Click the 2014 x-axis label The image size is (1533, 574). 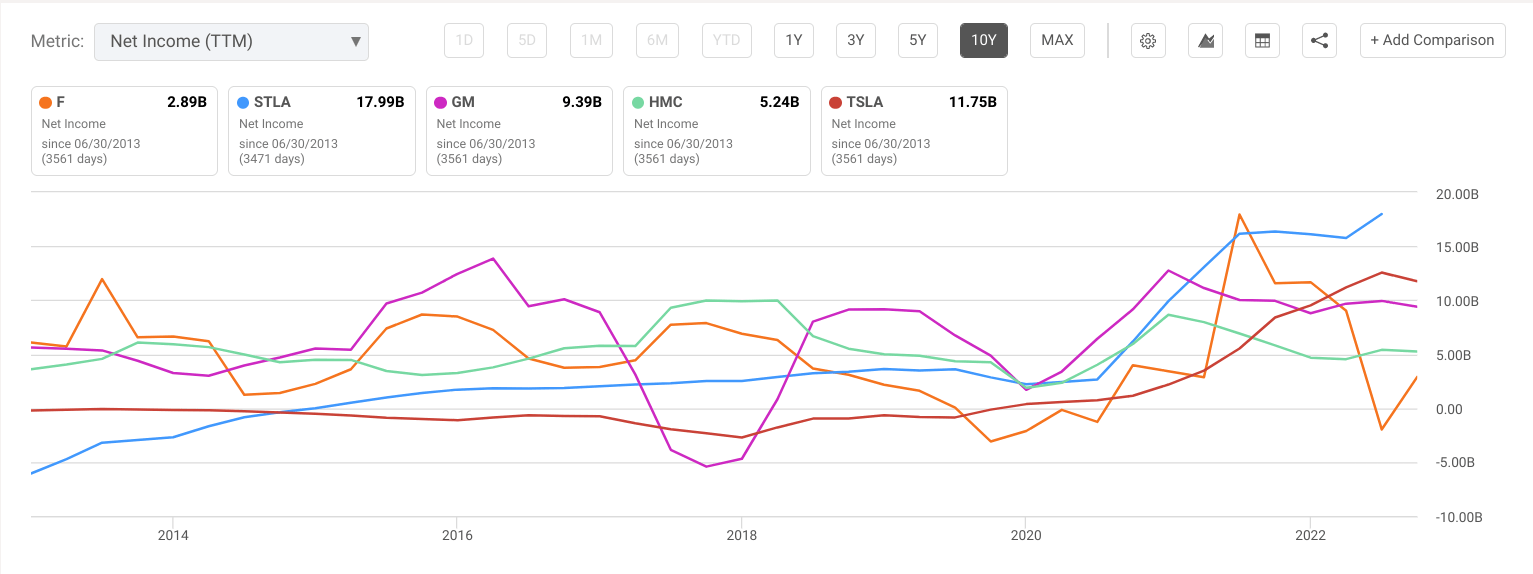(x=173, y=535)
